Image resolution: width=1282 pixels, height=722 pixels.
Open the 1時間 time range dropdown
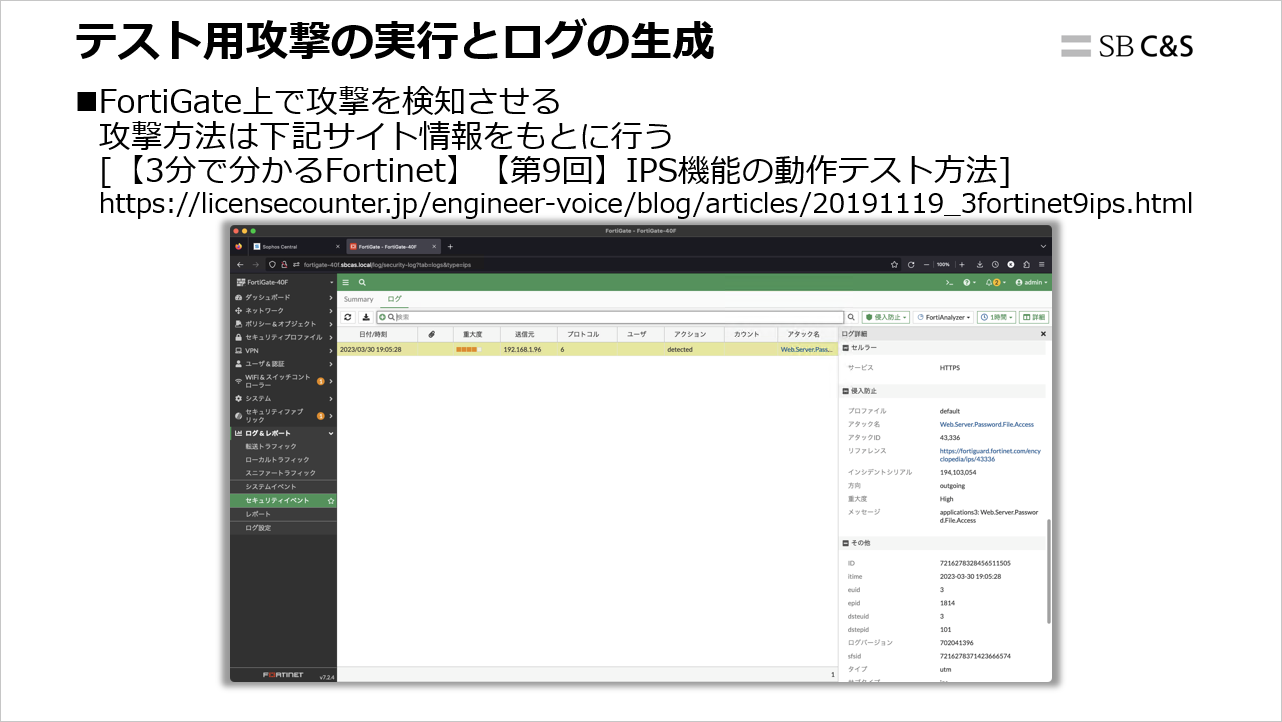996,317
